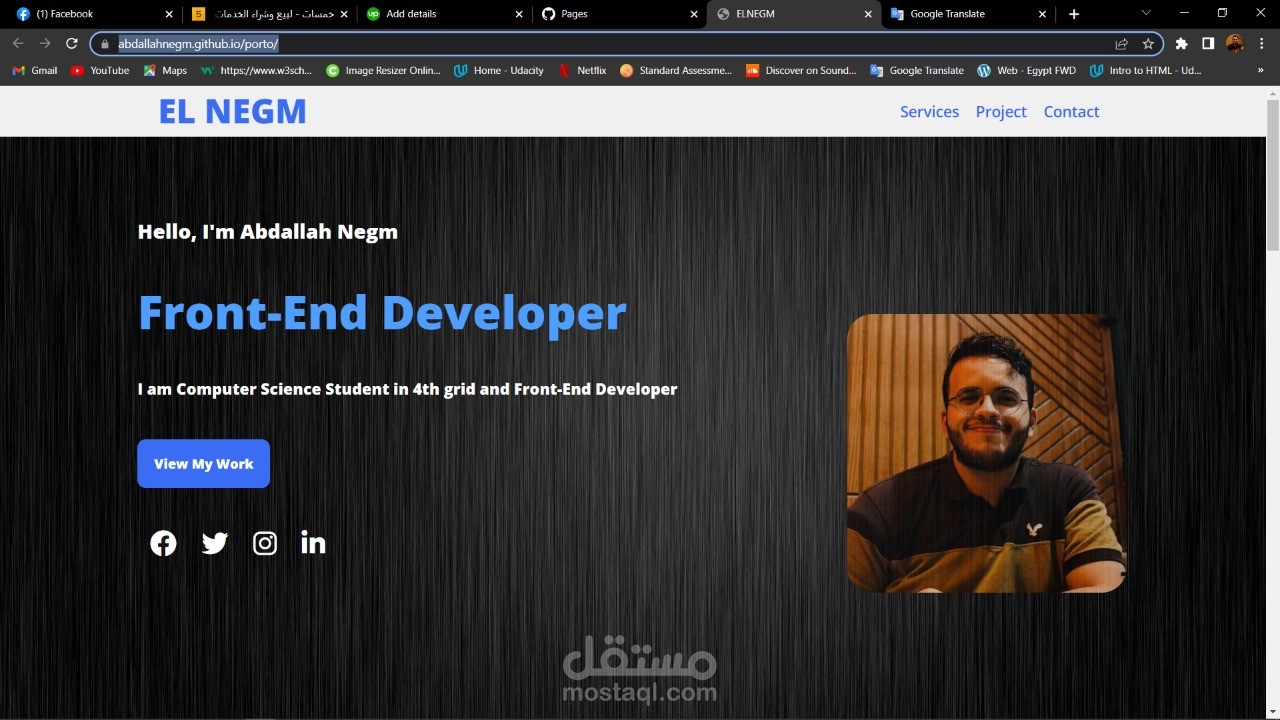Open the Facebook social icon link
The height and width of the screenshot is (720, 1280).
(163, 543)
